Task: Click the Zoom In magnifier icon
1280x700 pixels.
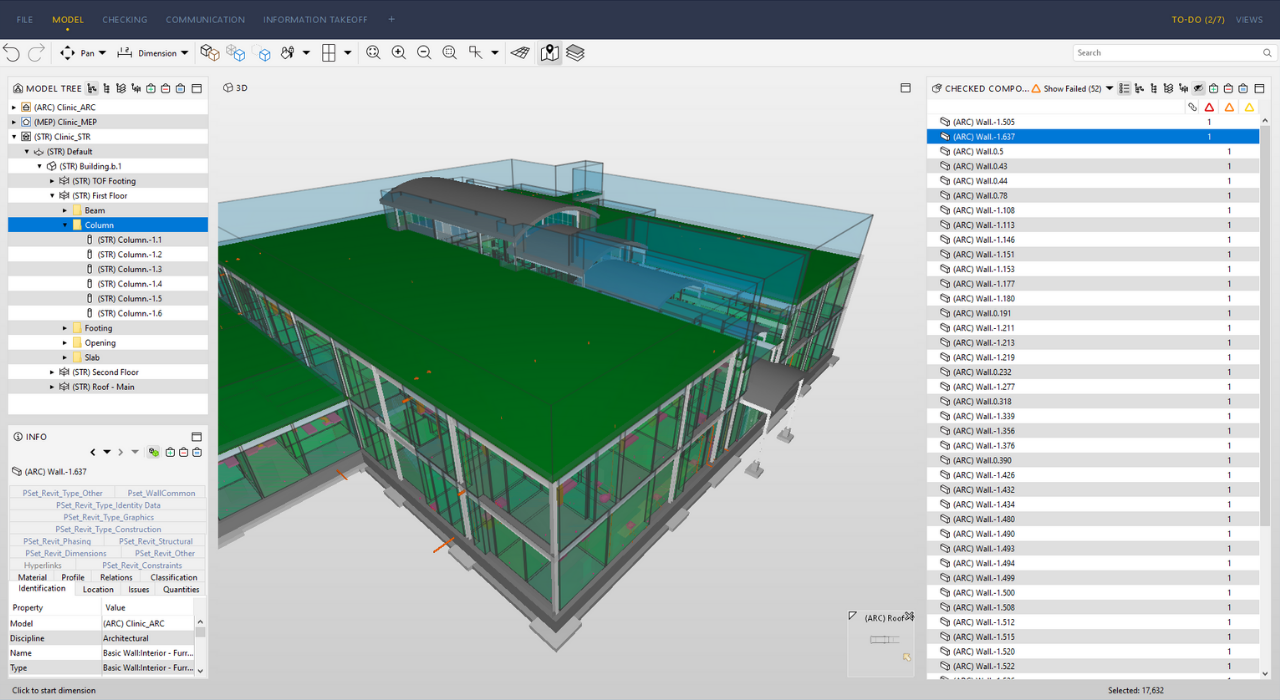Action: pyautogui.click(x=399, y=53)
